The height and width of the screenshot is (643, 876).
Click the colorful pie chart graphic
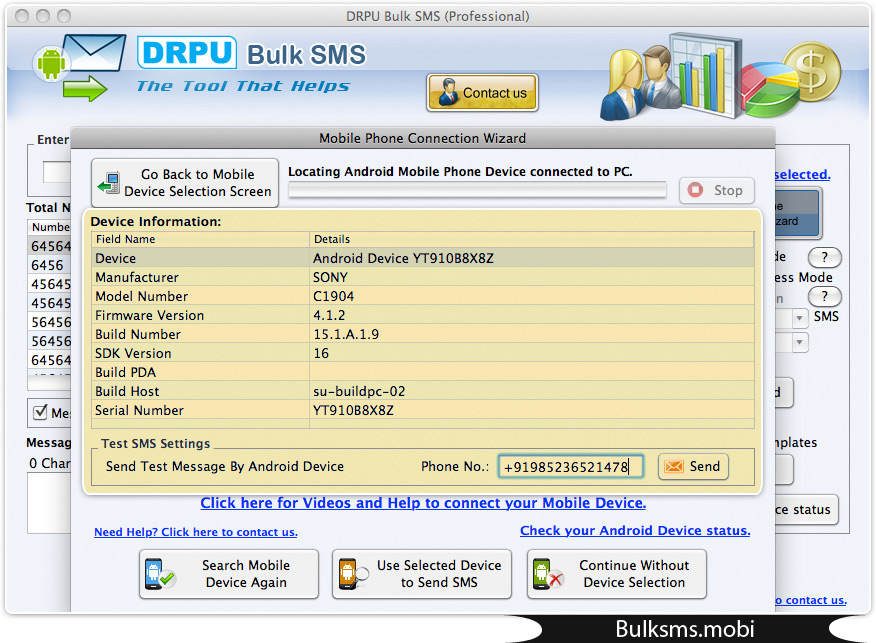coord(770,89)
